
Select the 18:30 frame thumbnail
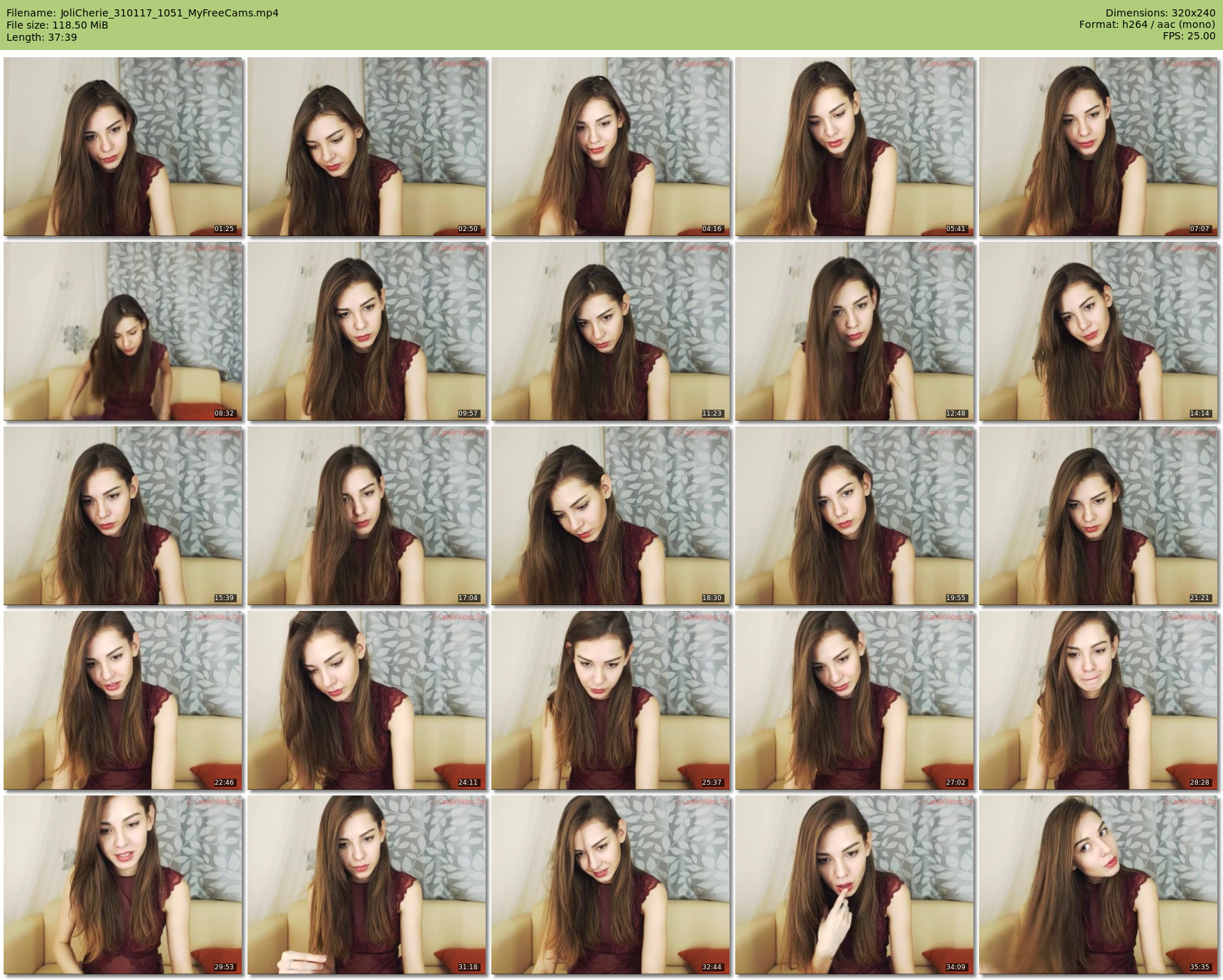(x=611, y=516)
